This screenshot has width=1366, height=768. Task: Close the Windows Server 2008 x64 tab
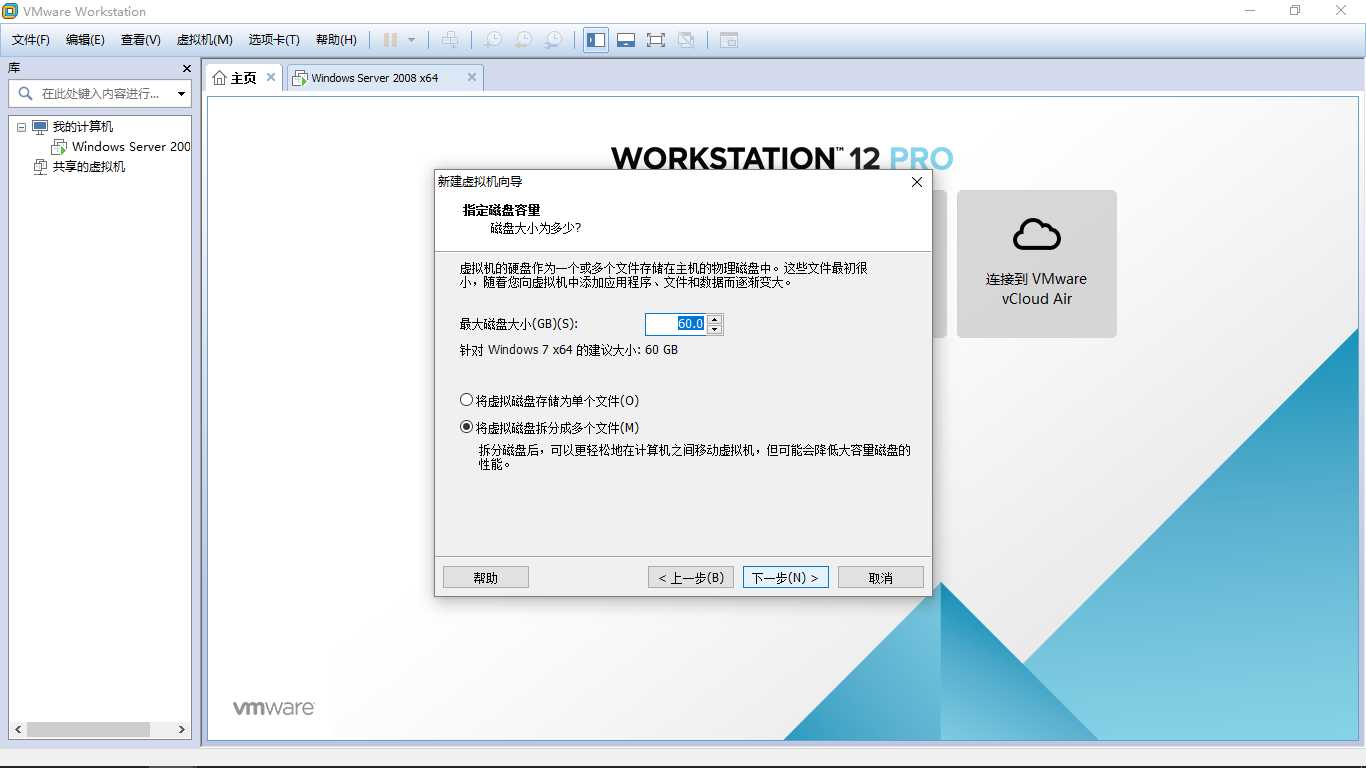click(x=472, y=77)
